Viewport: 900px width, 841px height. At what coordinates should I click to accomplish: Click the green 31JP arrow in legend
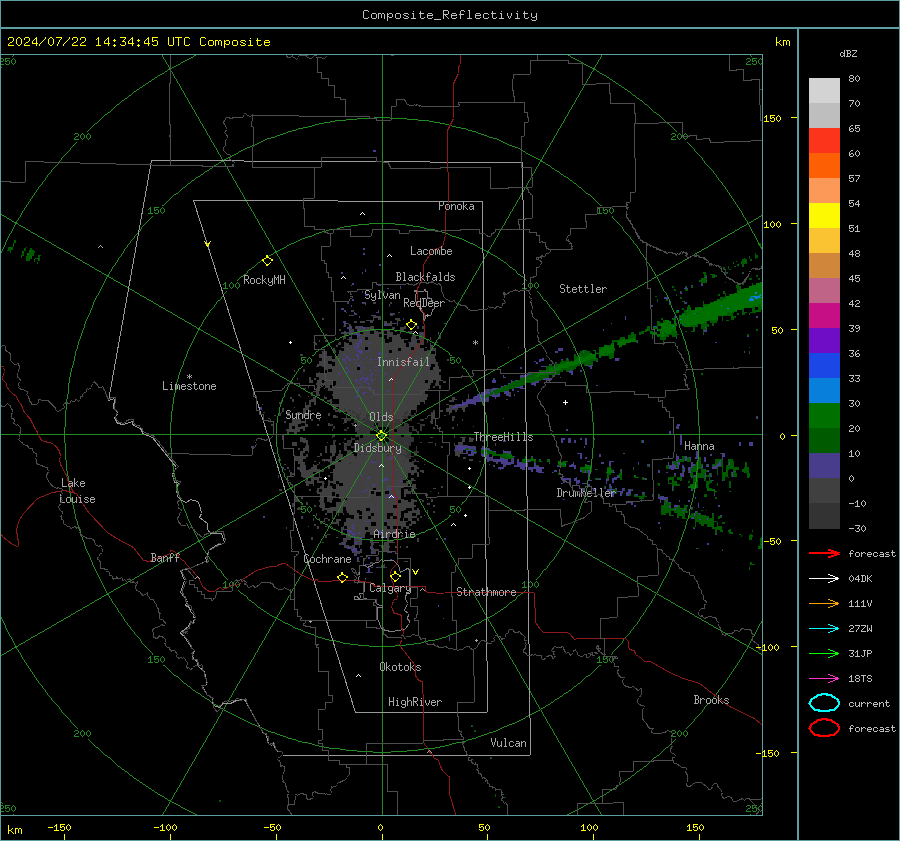(x=824, y=653)
